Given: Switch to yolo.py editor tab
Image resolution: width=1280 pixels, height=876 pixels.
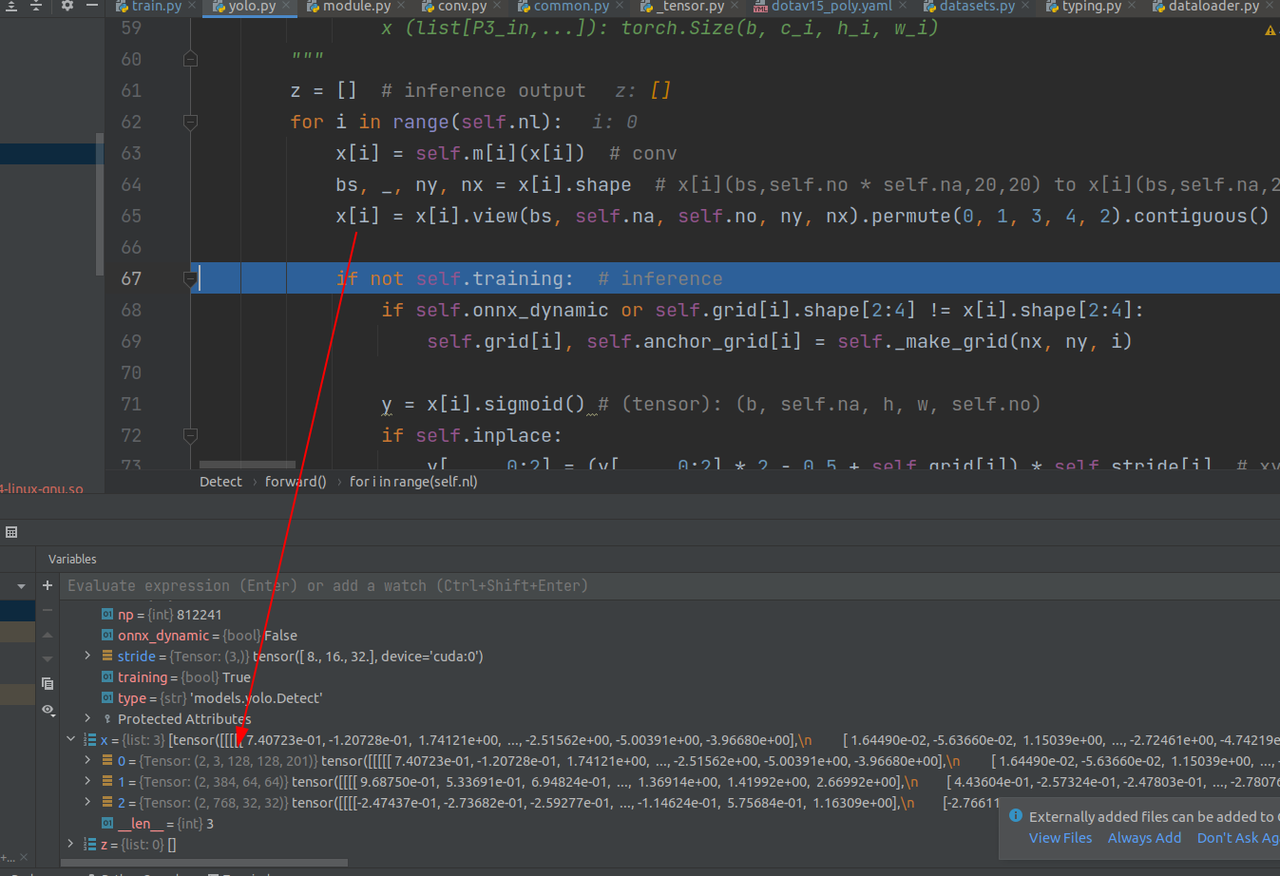Looking at the screenshot, I should click(250, 6).
